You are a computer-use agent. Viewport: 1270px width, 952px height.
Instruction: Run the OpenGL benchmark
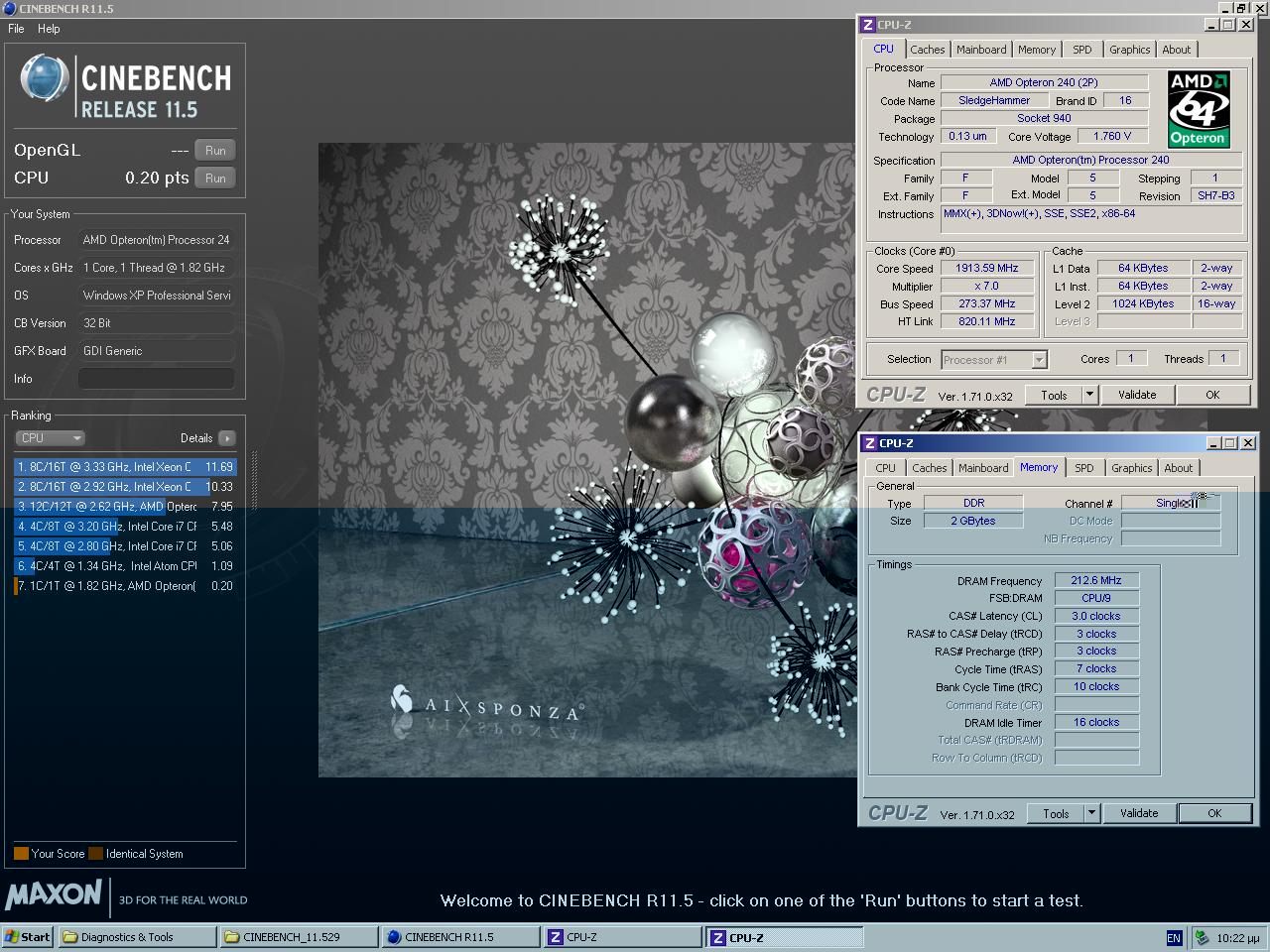(215, 151)
